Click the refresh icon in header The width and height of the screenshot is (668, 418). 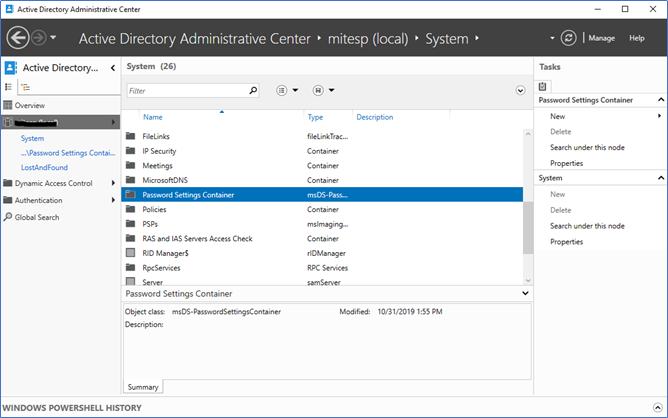click(x=569, y=38)
